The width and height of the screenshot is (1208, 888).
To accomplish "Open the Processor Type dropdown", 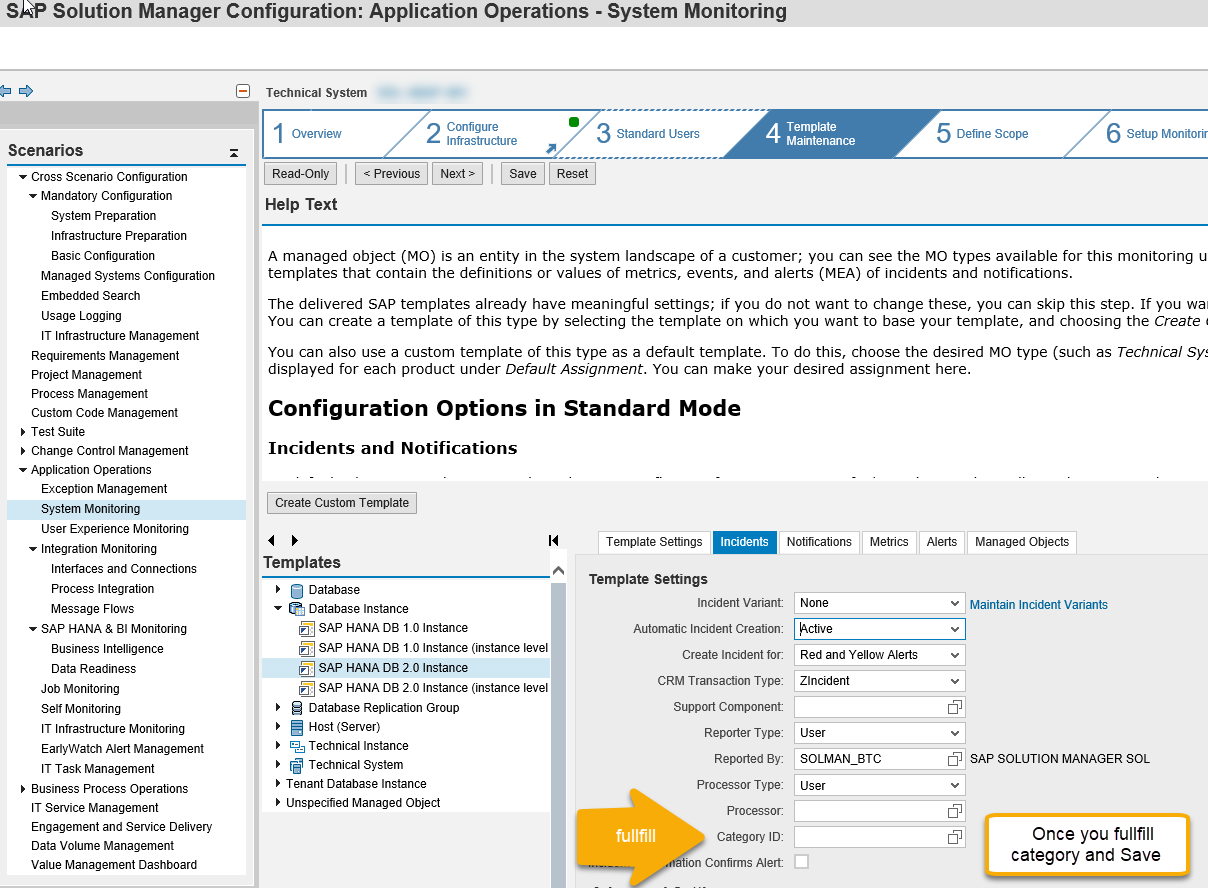I will [956, 785].
